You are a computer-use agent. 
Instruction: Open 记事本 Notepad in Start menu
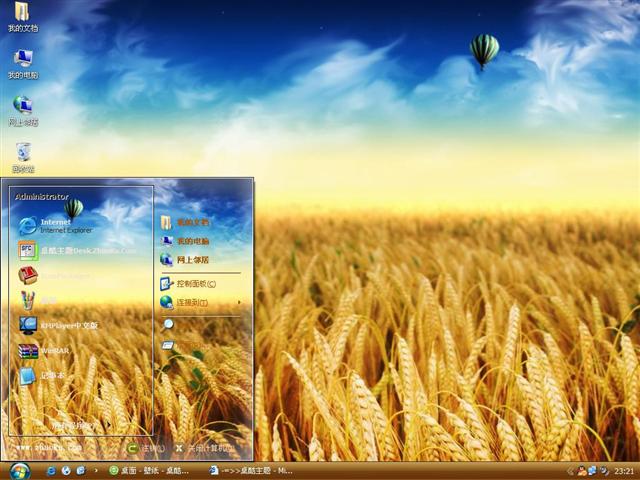42,376
